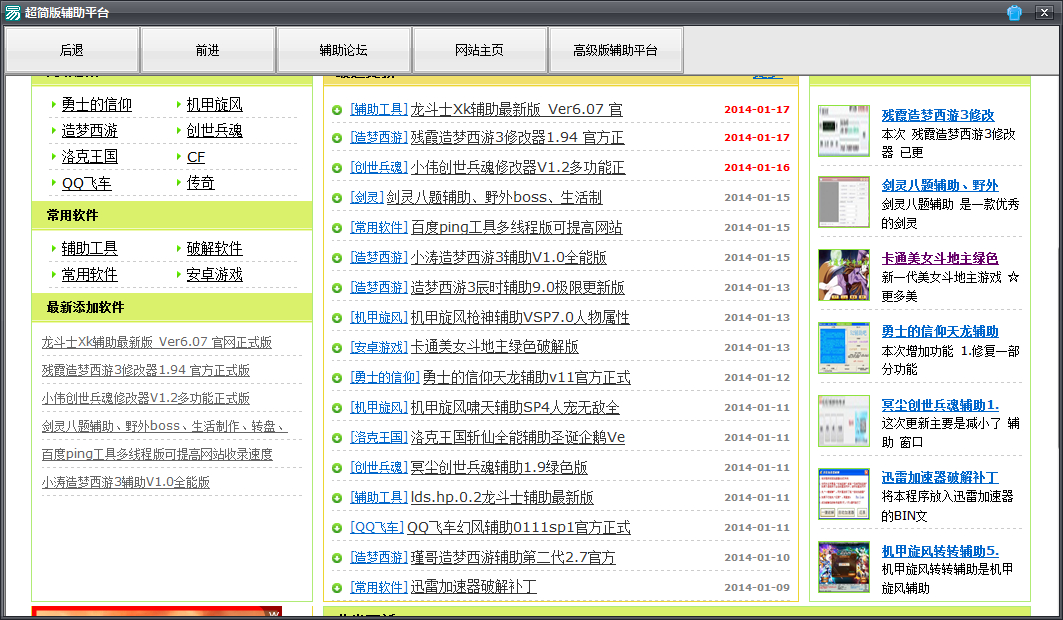Click the blue shirt skin icon in title bar
The height and width of the screenshot is (620, 1063).
[1014, 12]
